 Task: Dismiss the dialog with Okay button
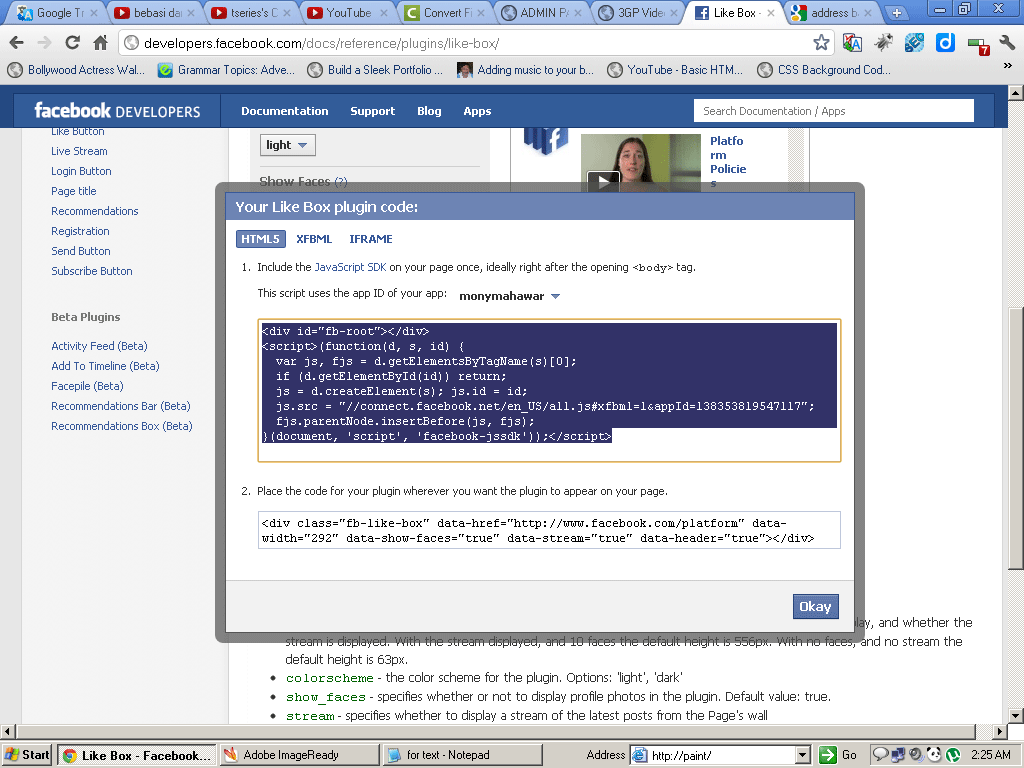(x=815, y=607)
